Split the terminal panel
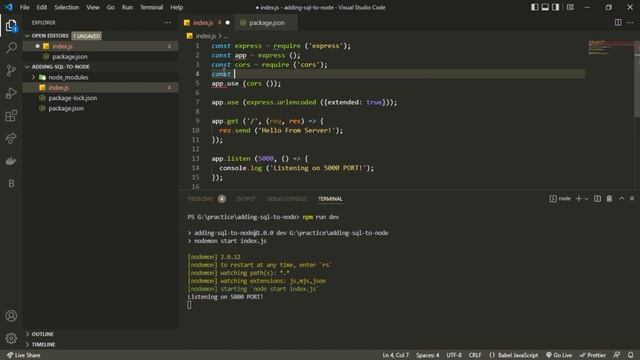The height and width of the screenshot is (360, 640). coord(597,198)
